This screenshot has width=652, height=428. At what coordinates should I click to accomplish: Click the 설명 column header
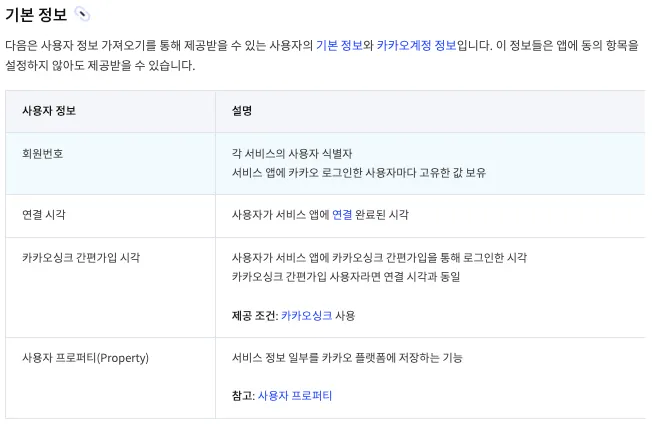click(x=242, y=111)
